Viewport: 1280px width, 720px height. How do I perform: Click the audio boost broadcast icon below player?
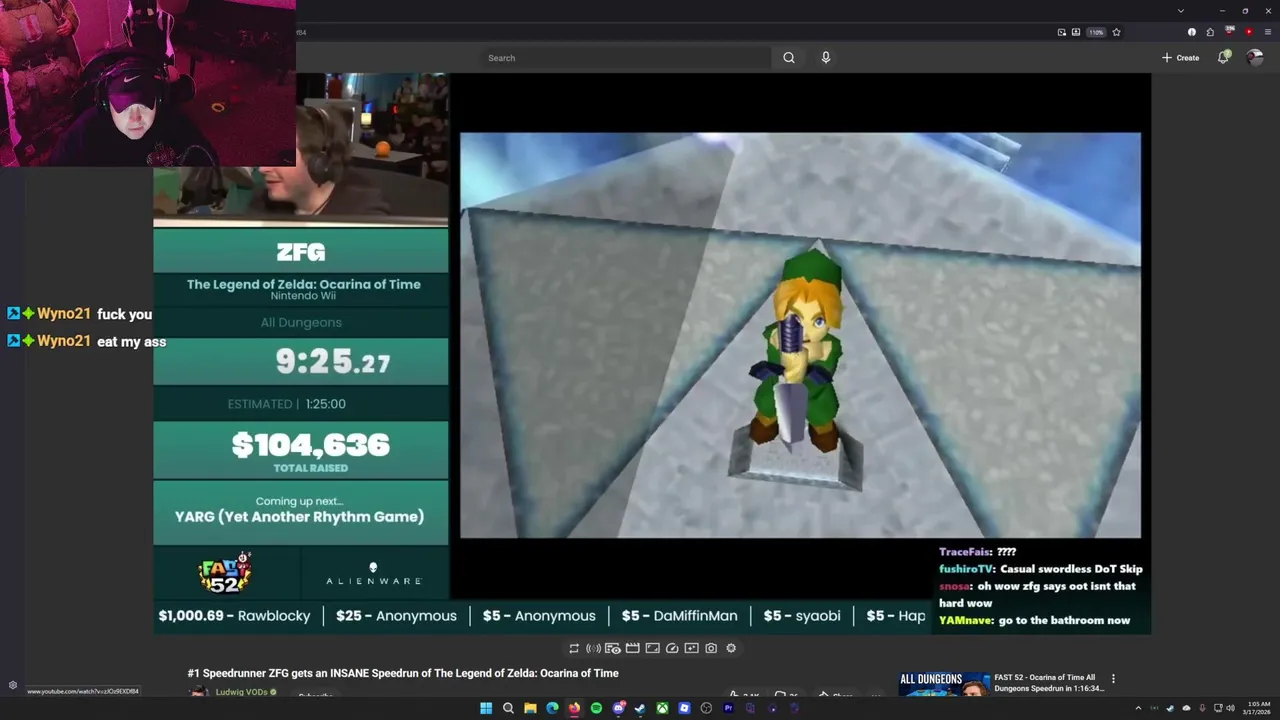(x=593, y=648)
